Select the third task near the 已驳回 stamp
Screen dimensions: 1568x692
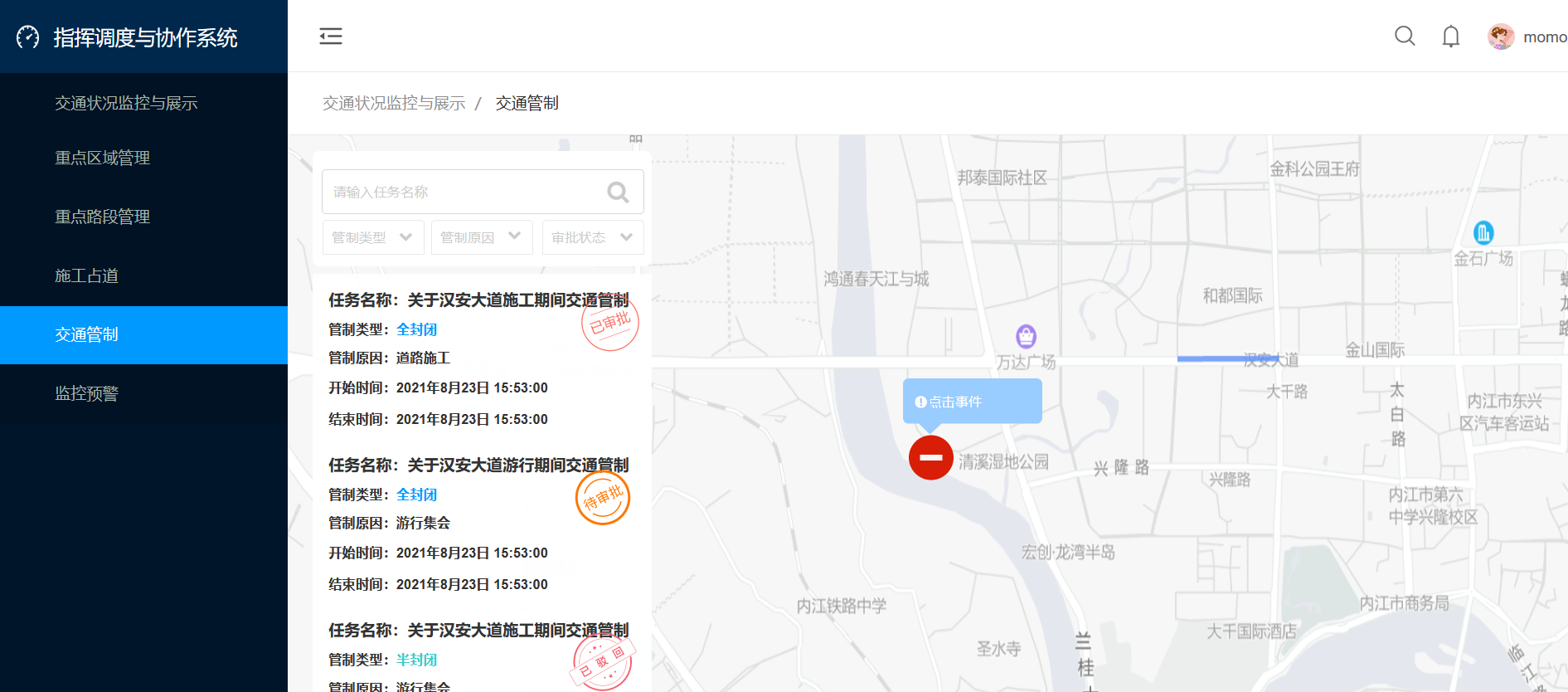[478, 631]
